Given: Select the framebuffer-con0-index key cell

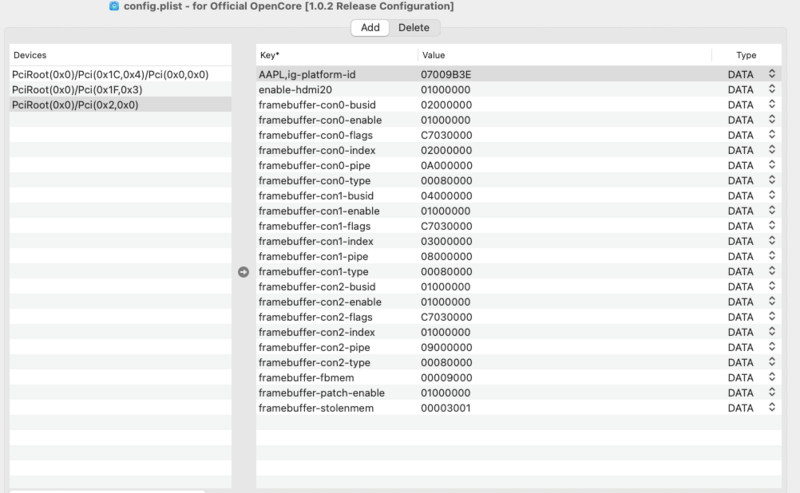Looking at the screenshot, I should (317, 151).
